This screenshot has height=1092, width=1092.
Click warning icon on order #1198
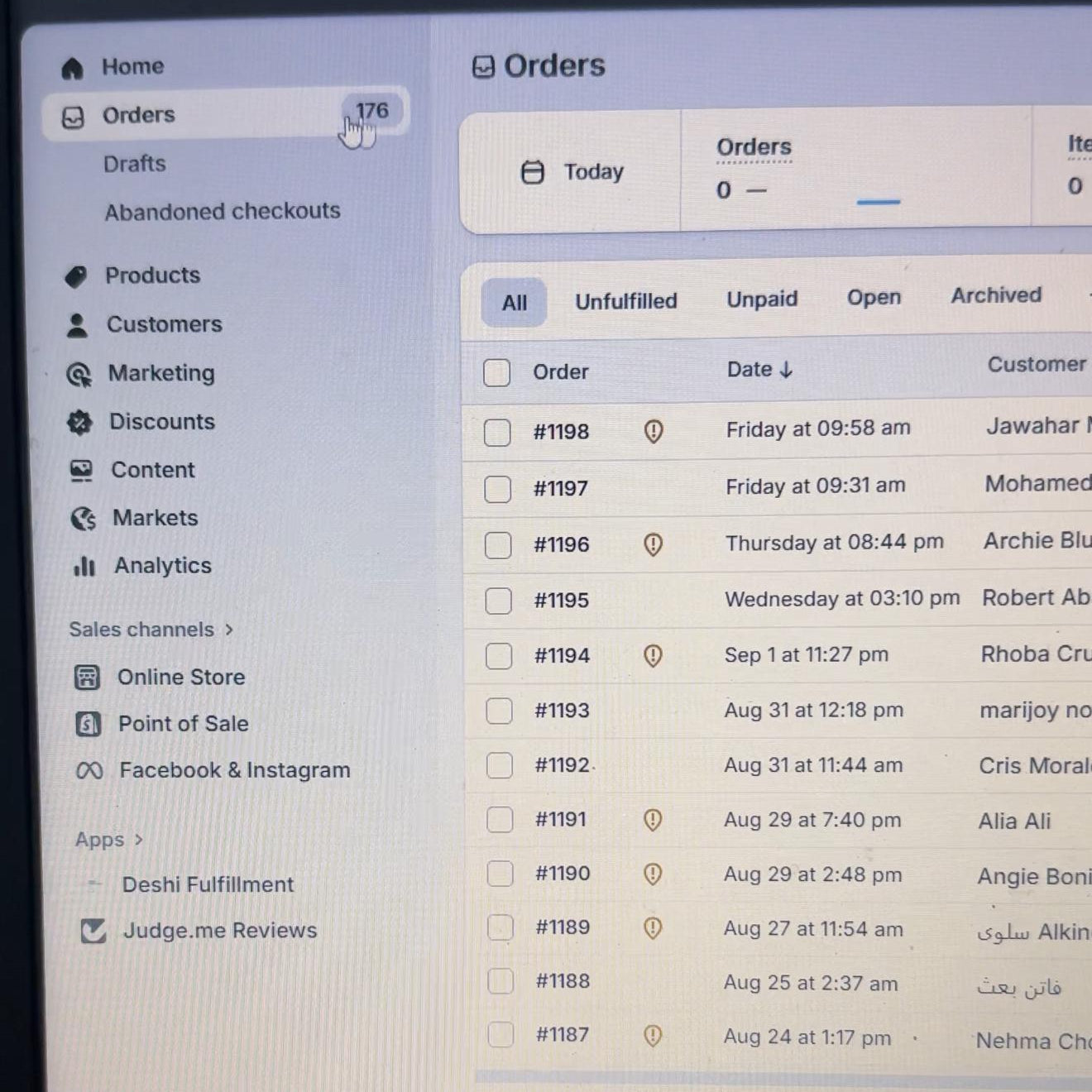pyautogui.click(x=654, y=431)
